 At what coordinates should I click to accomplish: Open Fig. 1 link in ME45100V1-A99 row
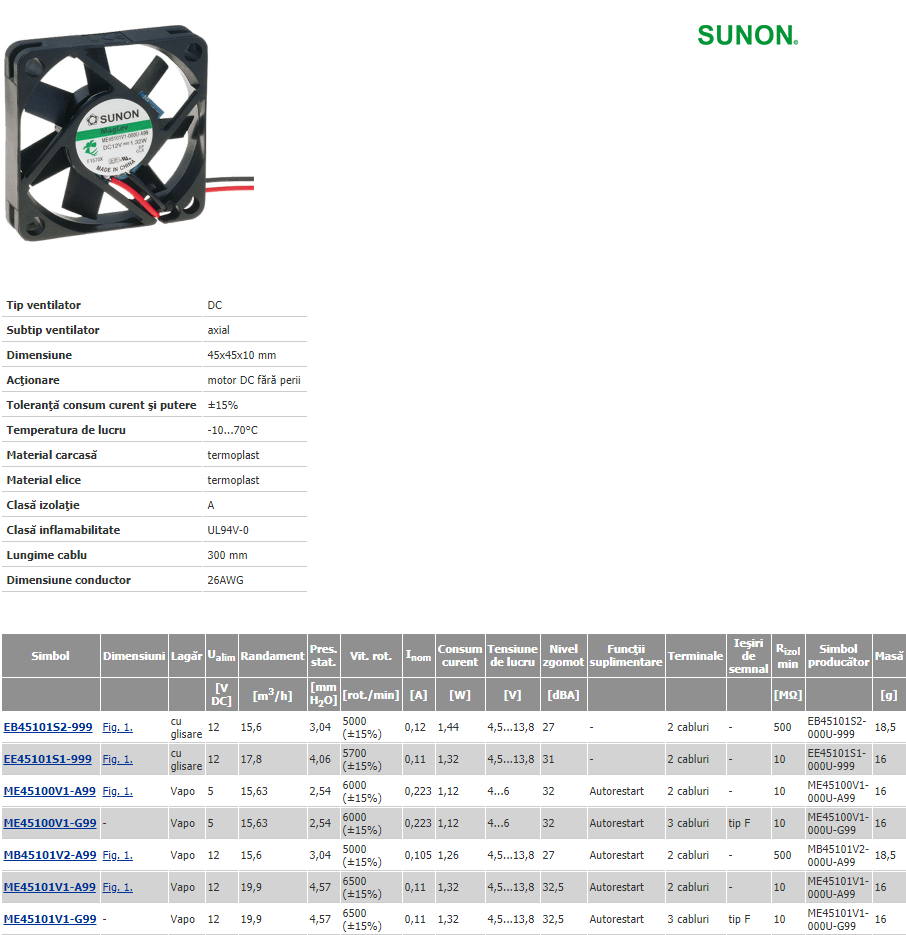click(x=117, y=791)
